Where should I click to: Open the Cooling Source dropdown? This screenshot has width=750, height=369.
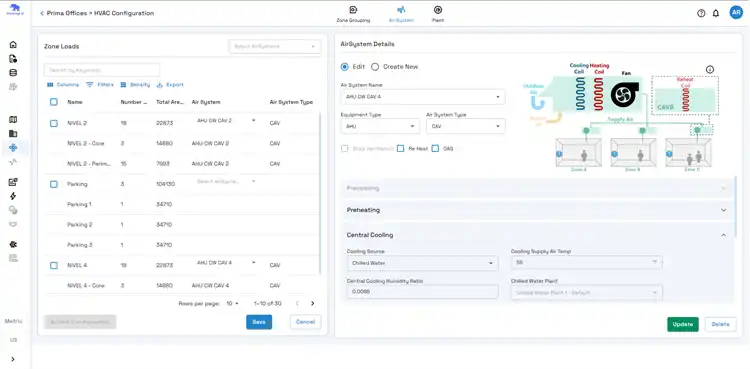[x=422, y=263]
